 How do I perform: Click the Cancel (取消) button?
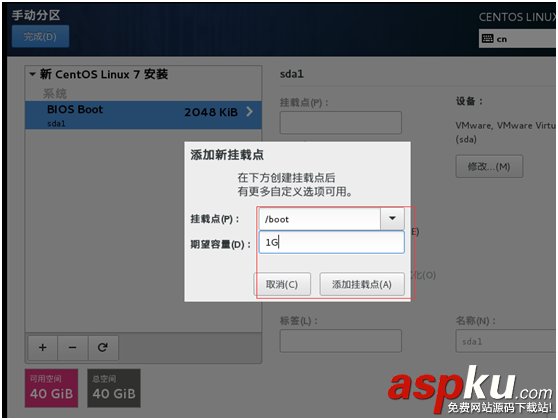(282, 284)
